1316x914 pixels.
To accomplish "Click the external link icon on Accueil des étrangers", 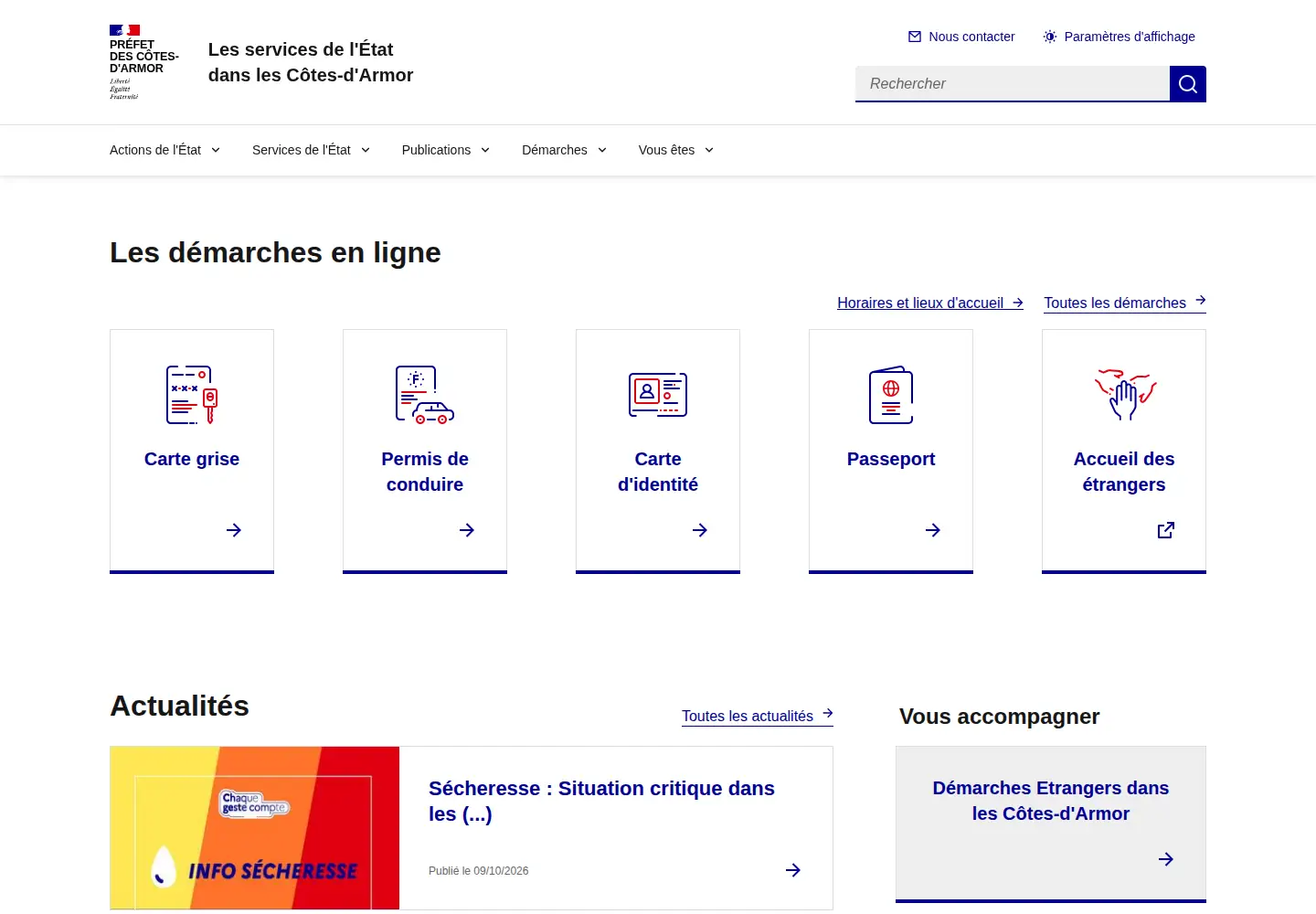I will pyautogui.click(x=1166, y=530).
